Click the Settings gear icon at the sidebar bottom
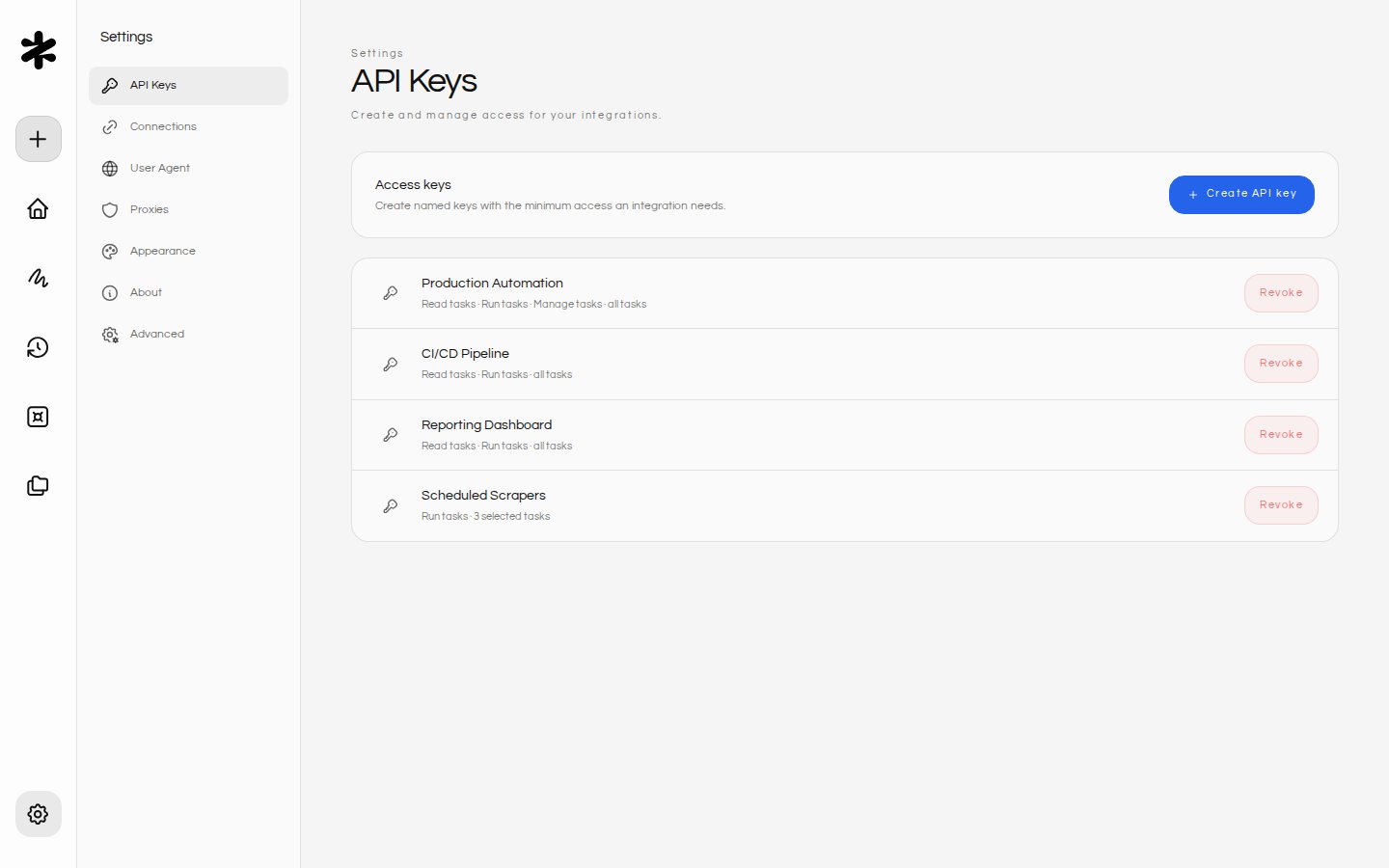Image resolution: width=1389 pixels, height=868 pixels. (39, 814)
